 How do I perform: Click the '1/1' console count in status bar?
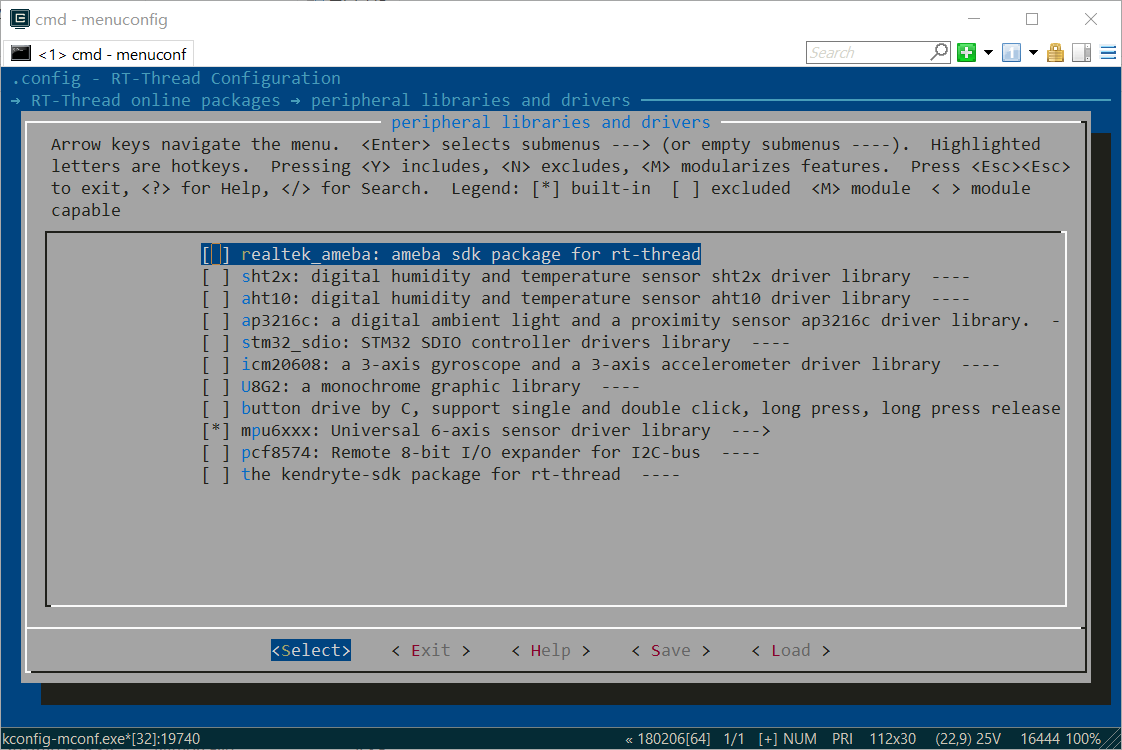(x=734, y=739)
